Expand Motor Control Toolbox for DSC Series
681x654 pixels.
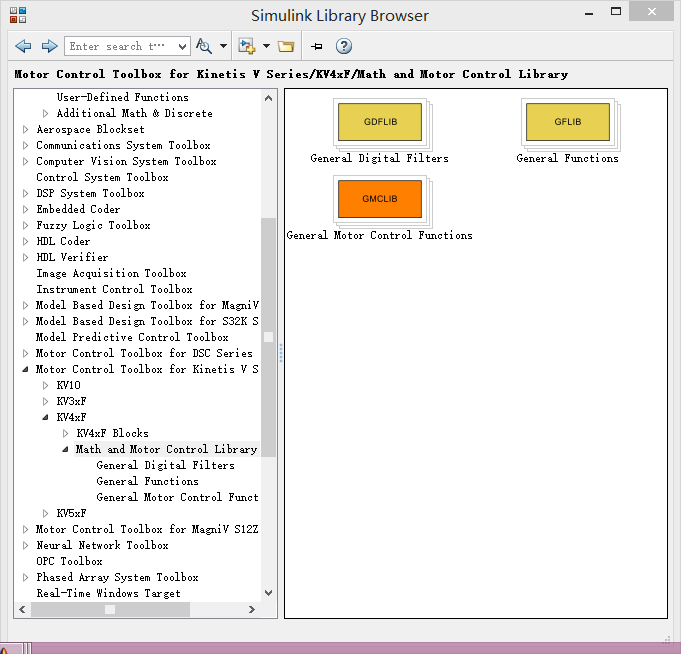click(x=25, y=353)
